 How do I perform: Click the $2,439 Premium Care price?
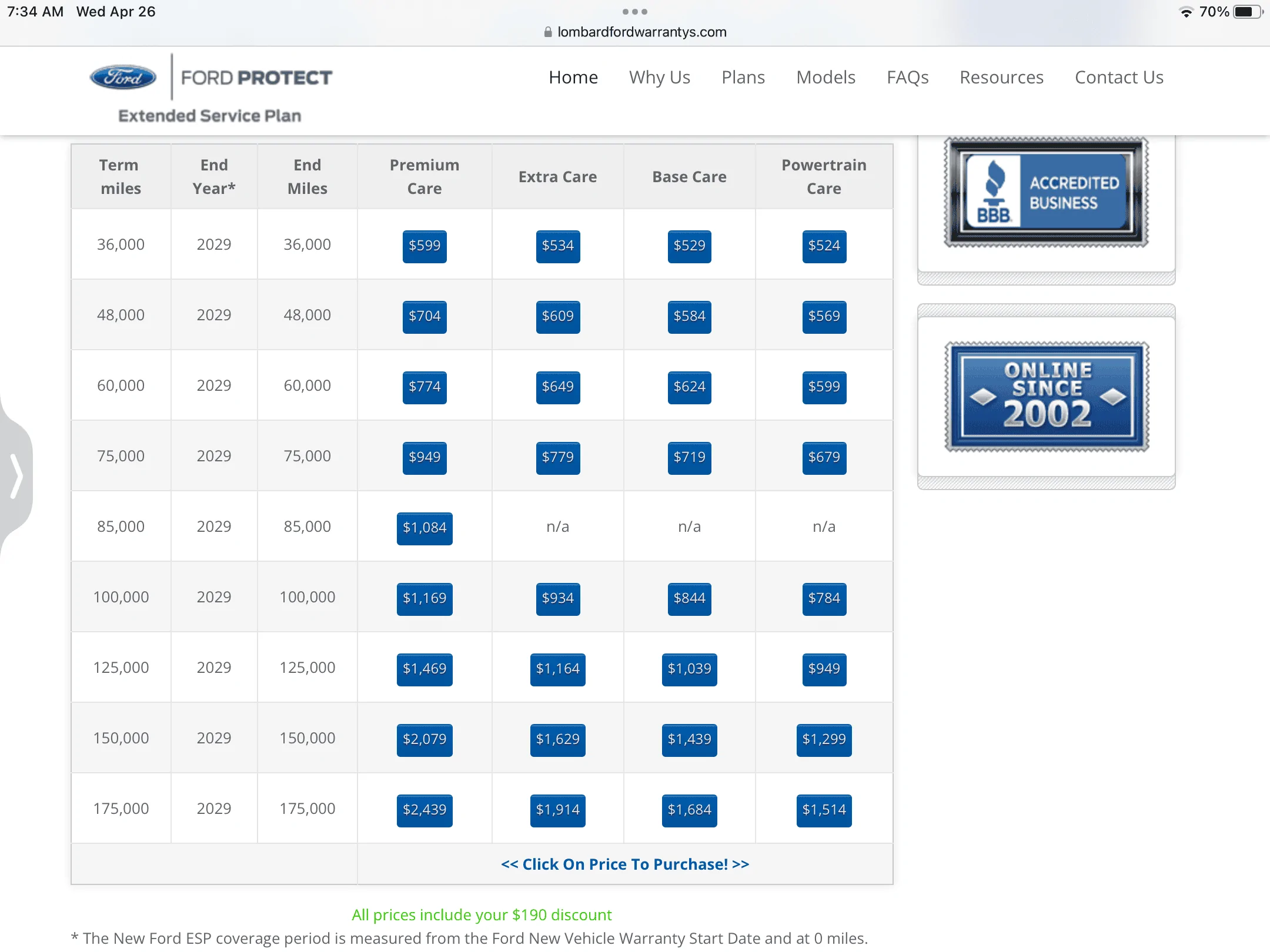[x=425, y=810]
